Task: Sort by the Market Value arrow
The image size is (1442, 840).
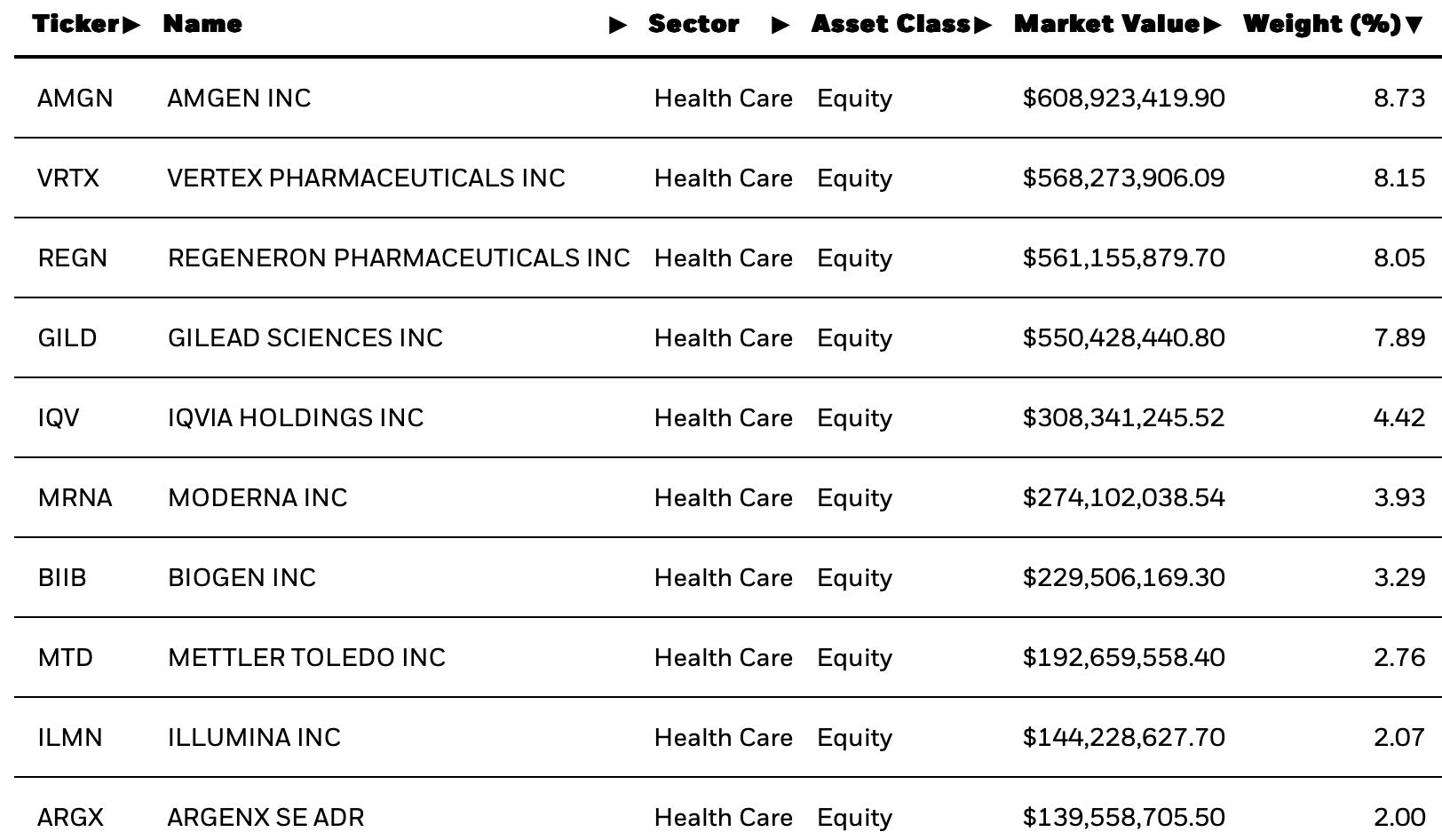Action: coord(1213,25)
